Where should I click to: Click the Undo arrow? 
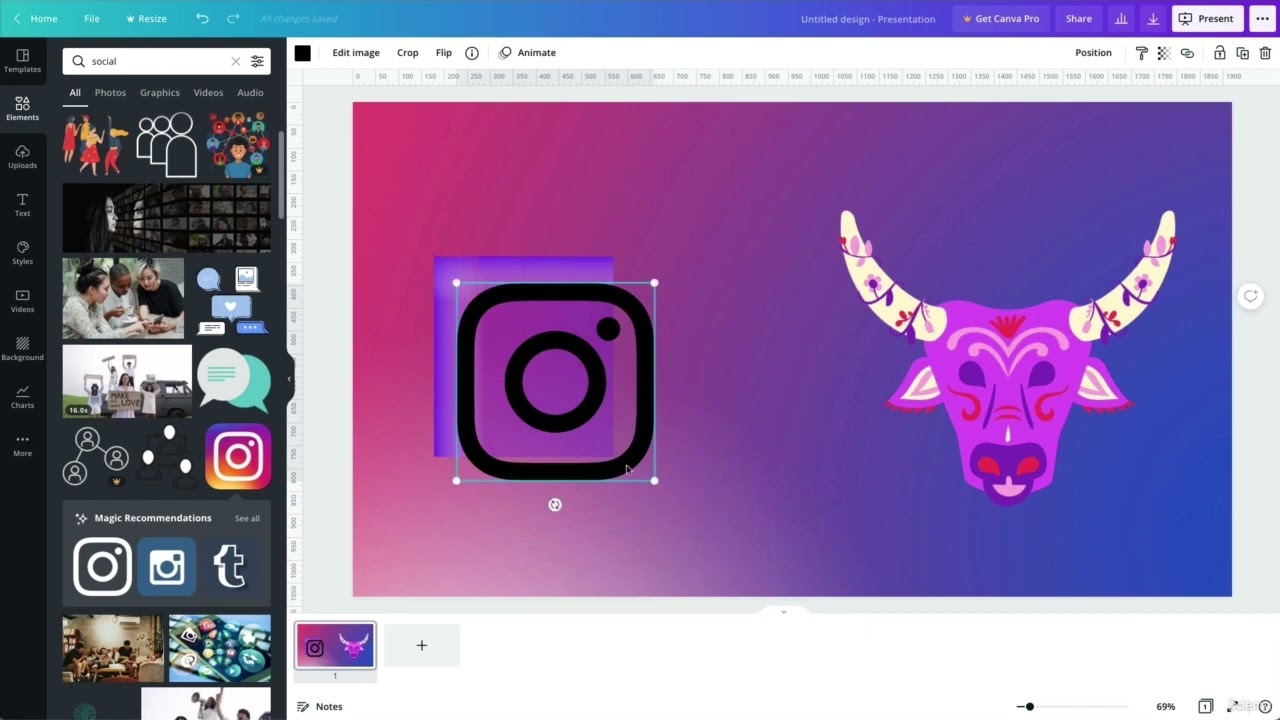tap(202, 18)
